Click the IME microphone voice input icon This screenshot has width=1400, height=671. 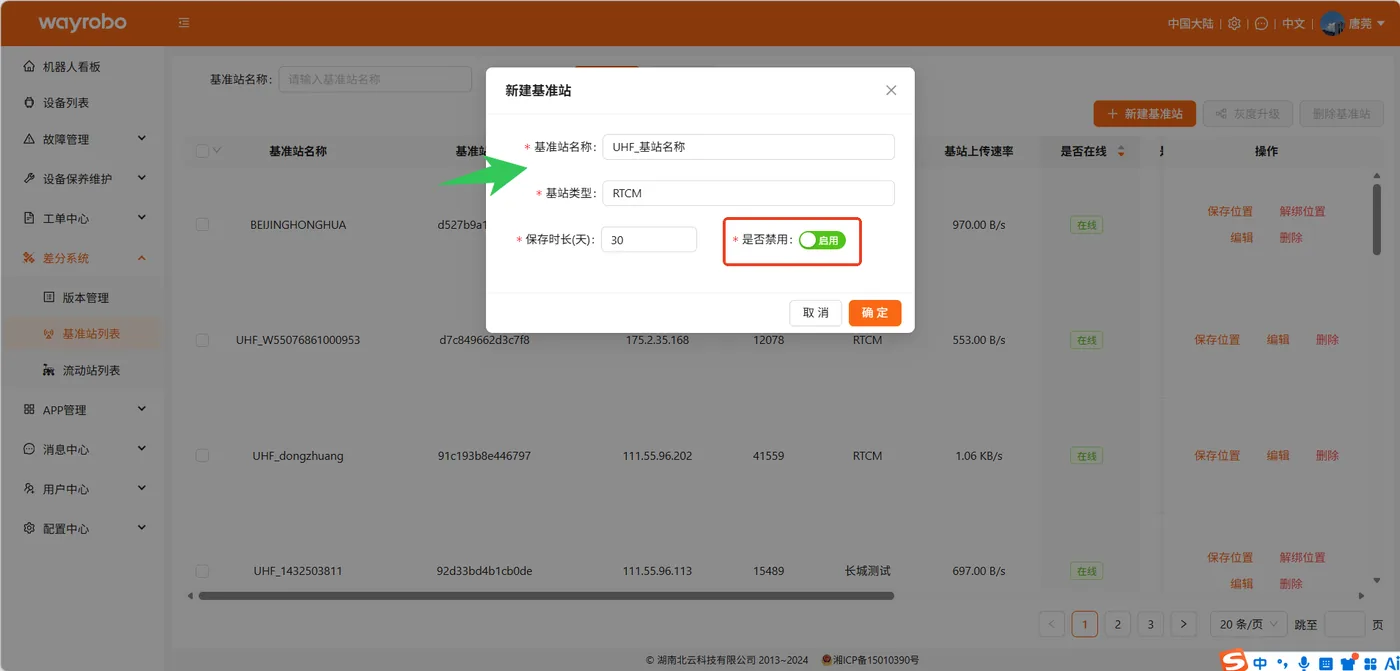tap(1303, 663)
